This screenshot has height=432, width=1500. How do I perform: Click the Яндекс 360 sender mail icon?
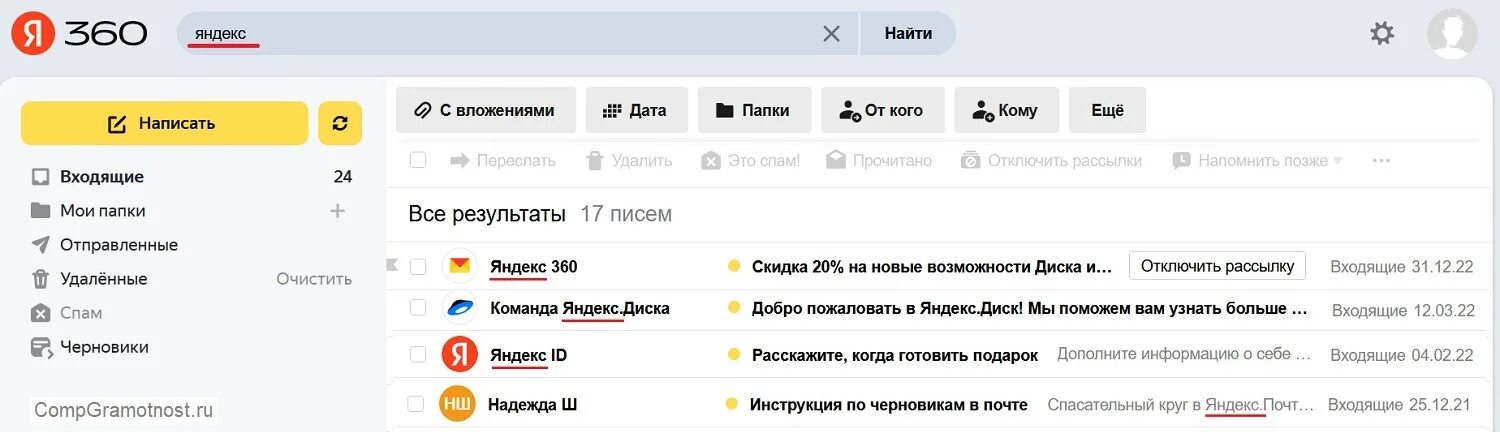tap(460, 266)
